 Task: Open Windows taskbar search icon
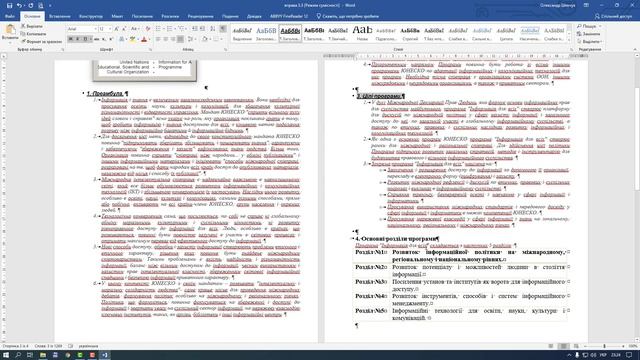point(18,355)
